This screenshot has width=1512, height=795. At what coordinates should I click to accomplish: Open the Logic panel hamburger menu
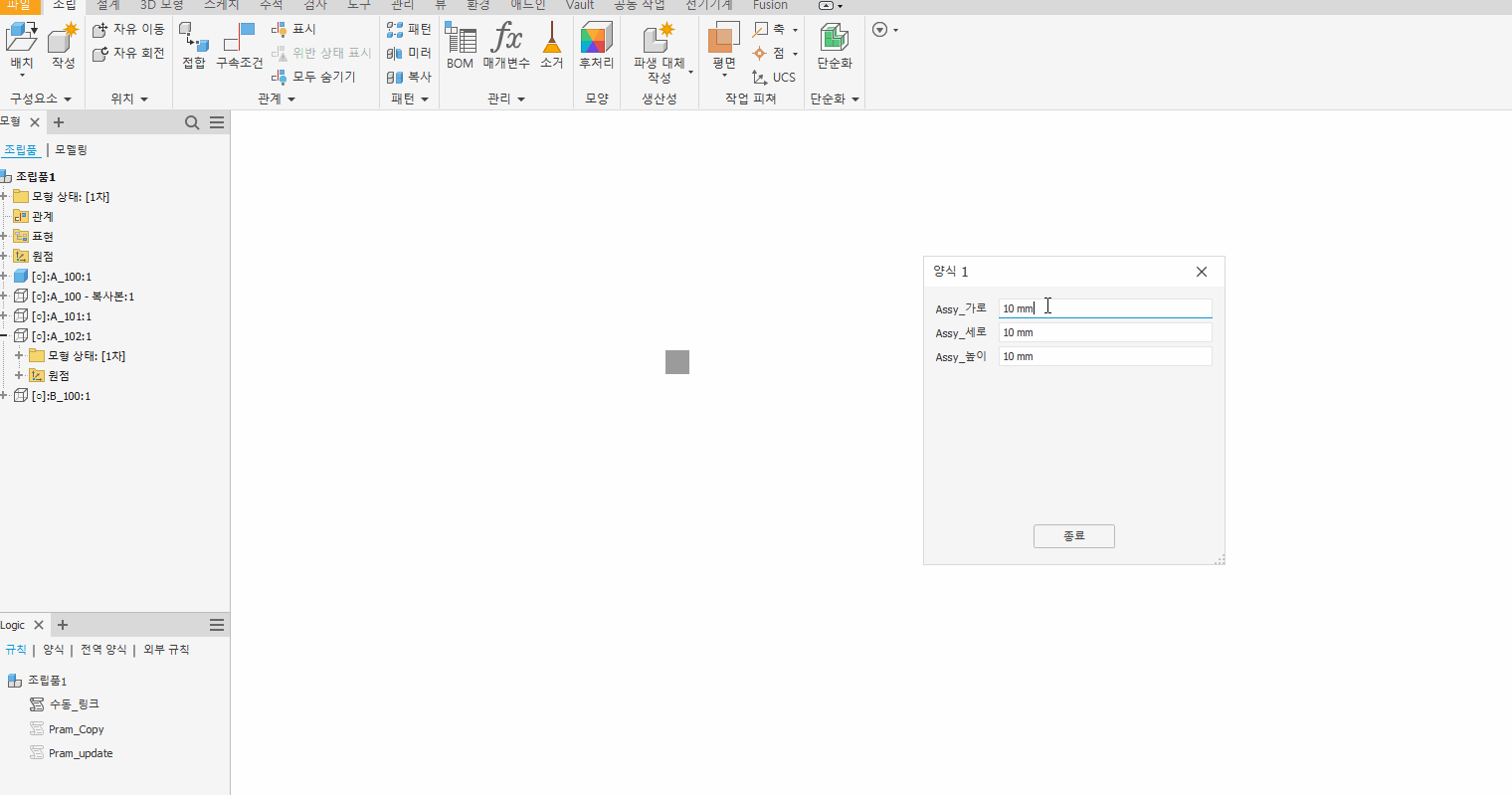(x=216, y=625)
